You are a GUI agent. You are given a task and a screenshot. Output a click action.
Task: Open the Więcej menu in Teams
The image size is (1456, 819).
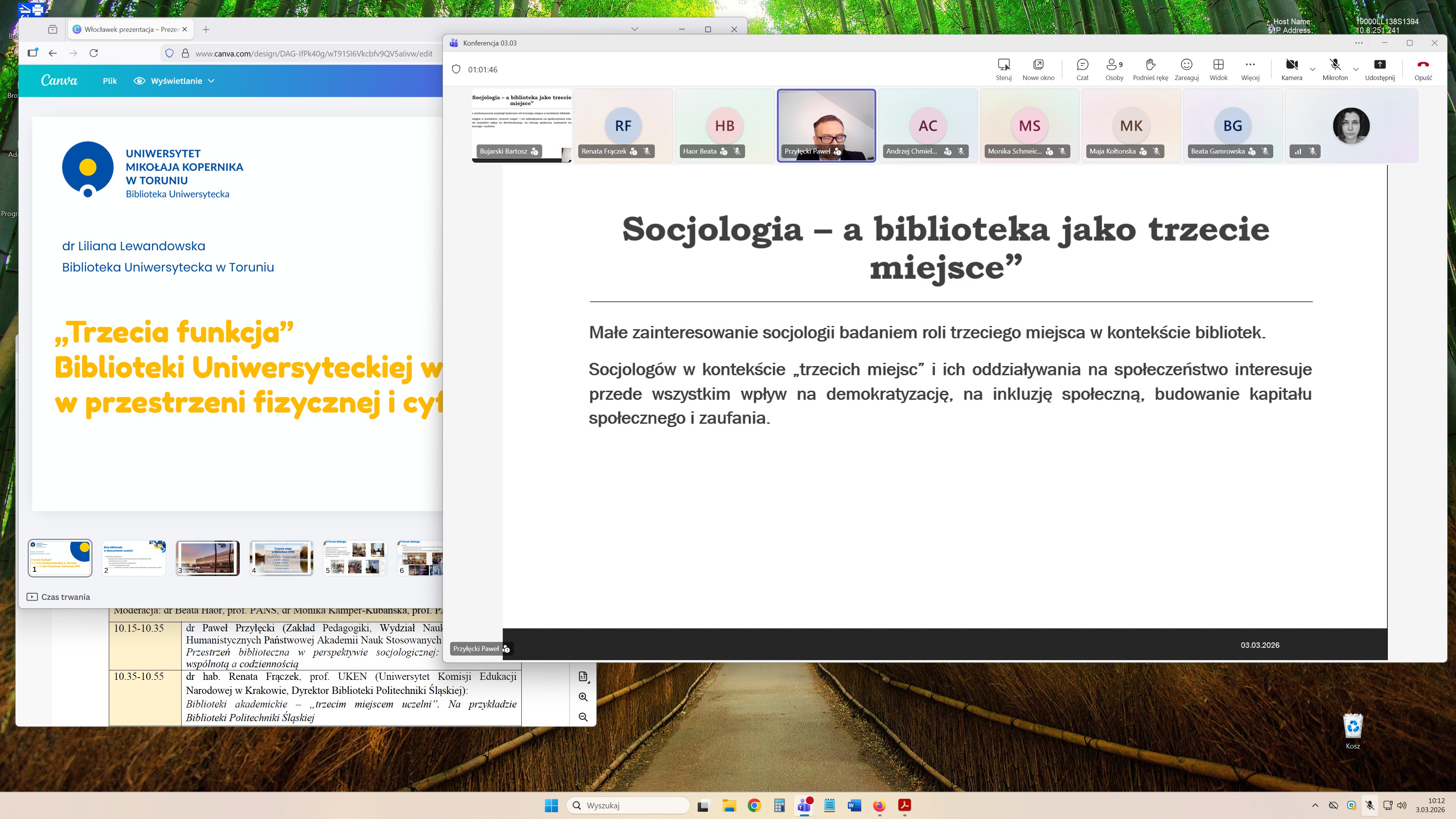click(1250, 65)
